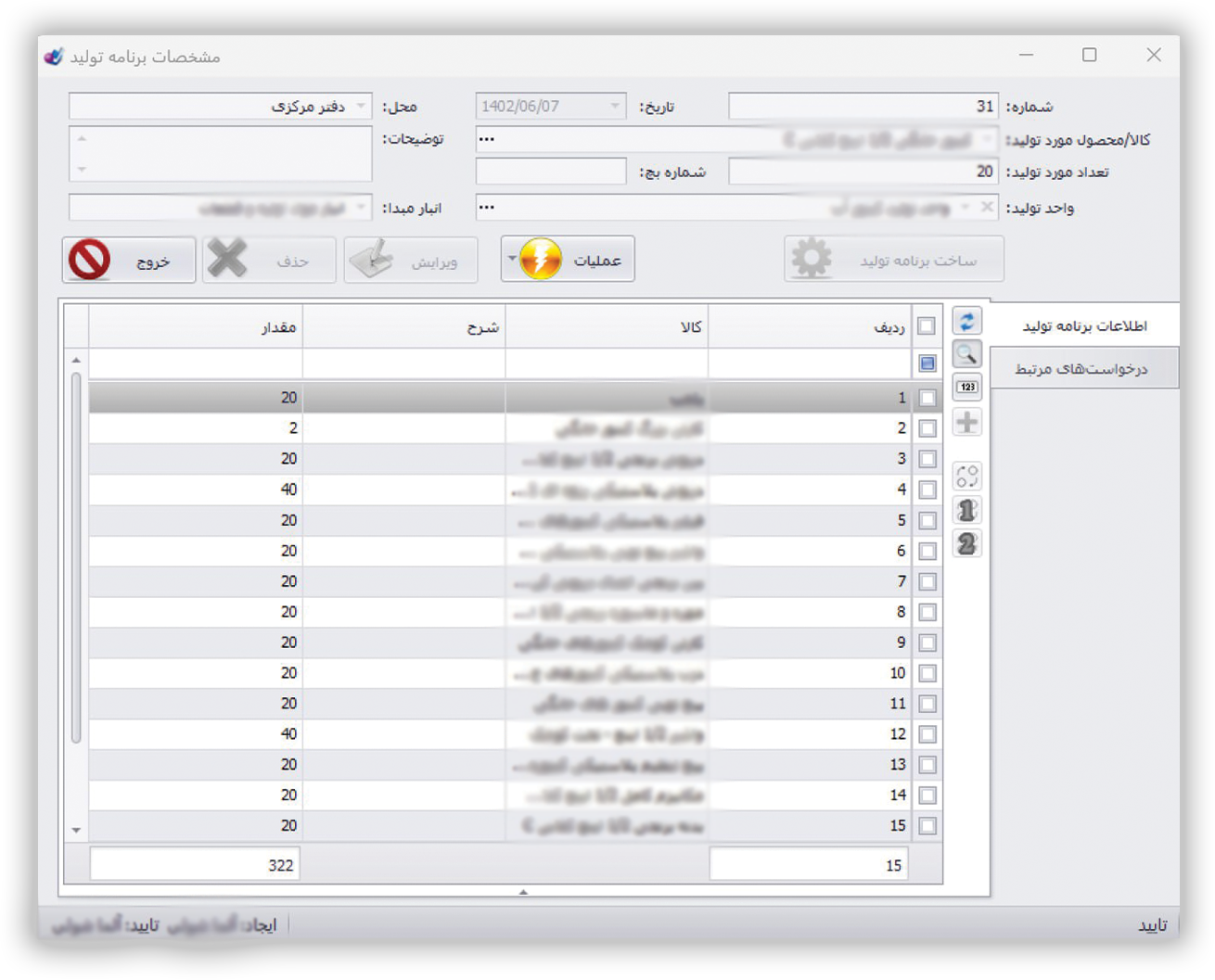Click the dashed selection circles icon
Image resolution: width=1215 pixels, height=980 pixels.
tap(966, 477)
